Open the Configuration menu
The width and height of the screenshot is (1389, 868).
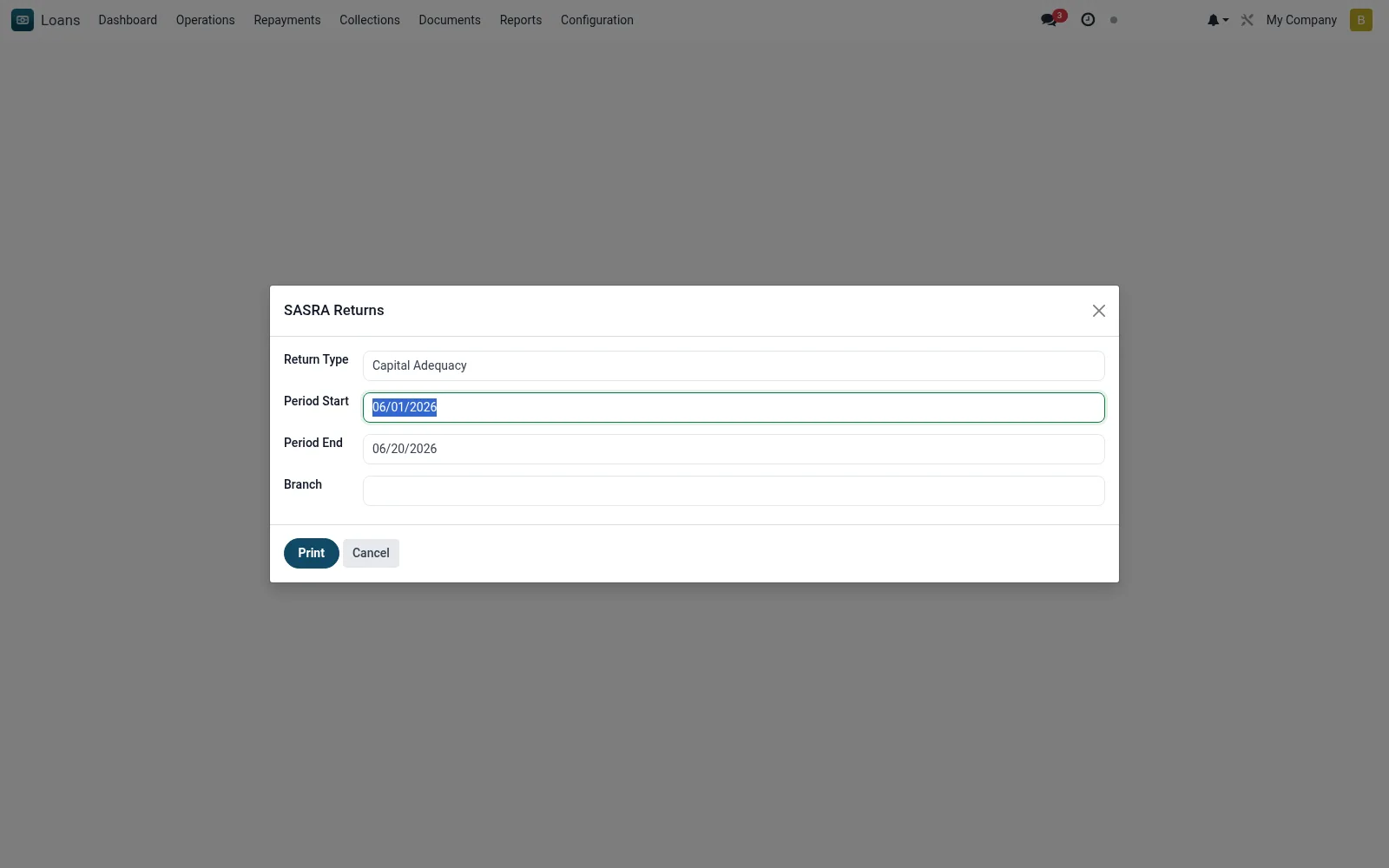[x=597, y=20]
